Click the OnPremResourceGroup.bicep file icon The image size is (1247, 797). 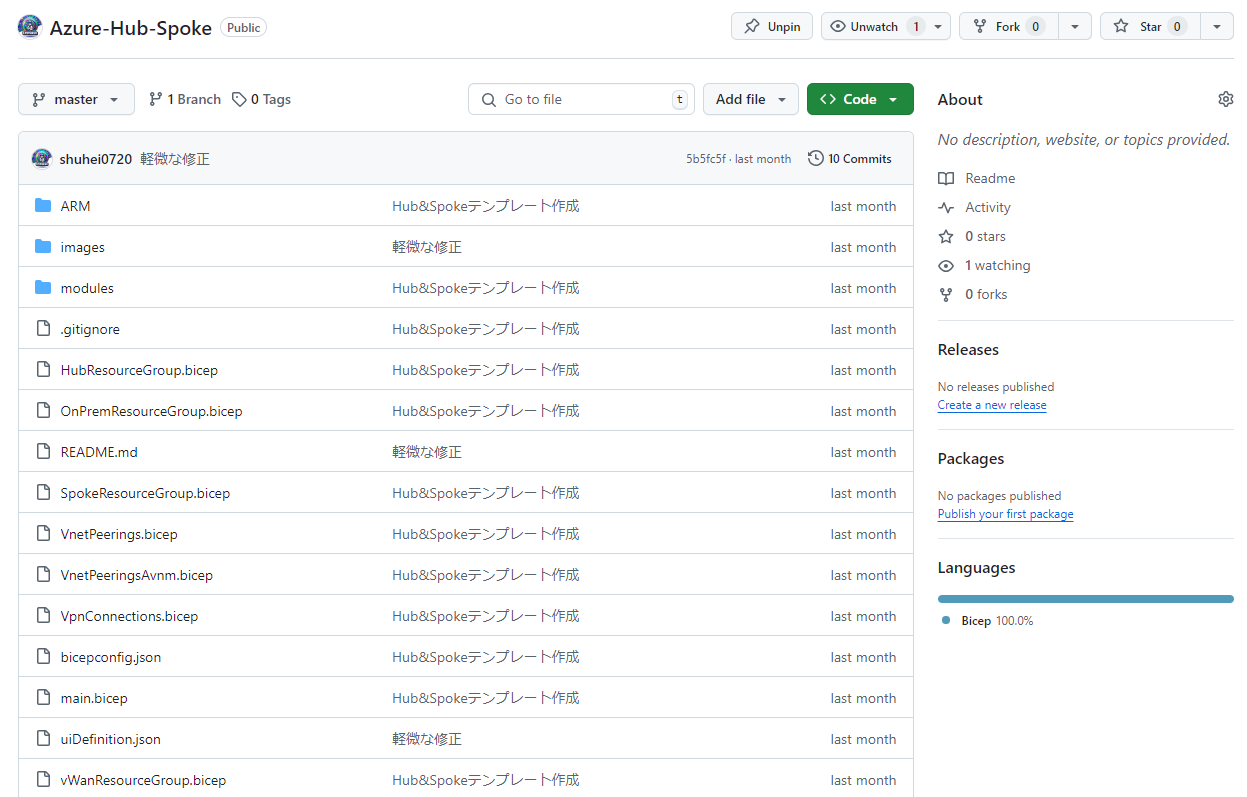[x=43, y=411]
